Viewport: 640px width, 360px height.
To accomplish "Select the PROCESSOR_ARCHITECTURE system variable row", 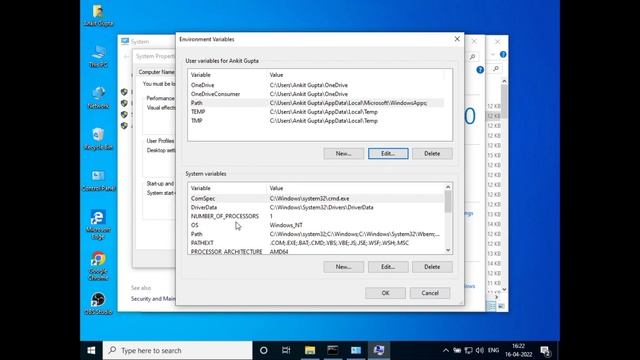I will (316, 251).
